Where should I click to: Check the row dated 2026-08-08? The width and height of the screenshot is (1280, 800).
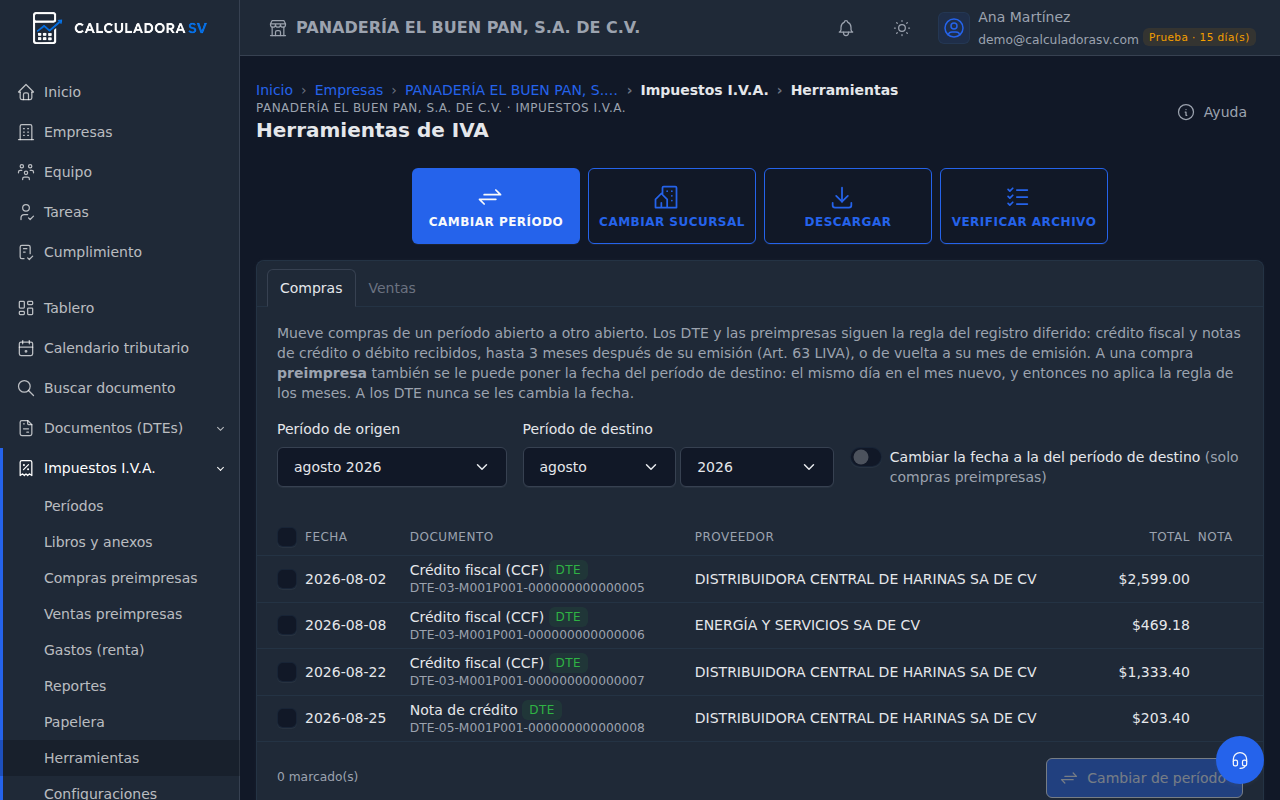[x=287, y=625]
